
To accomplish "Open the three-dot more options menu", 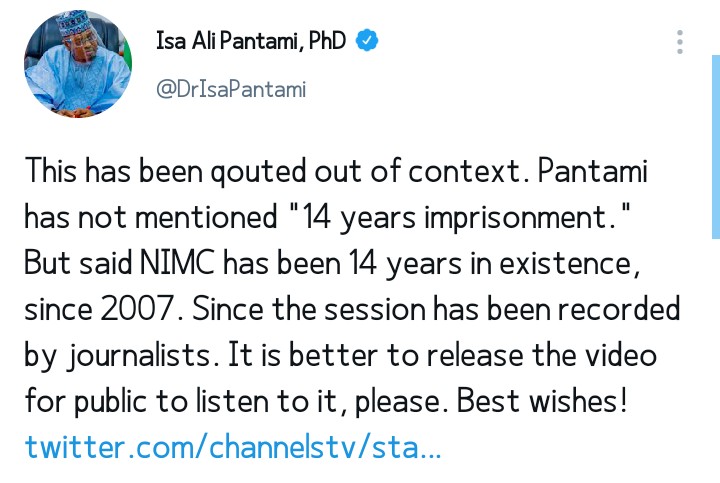I will [680, 42].
